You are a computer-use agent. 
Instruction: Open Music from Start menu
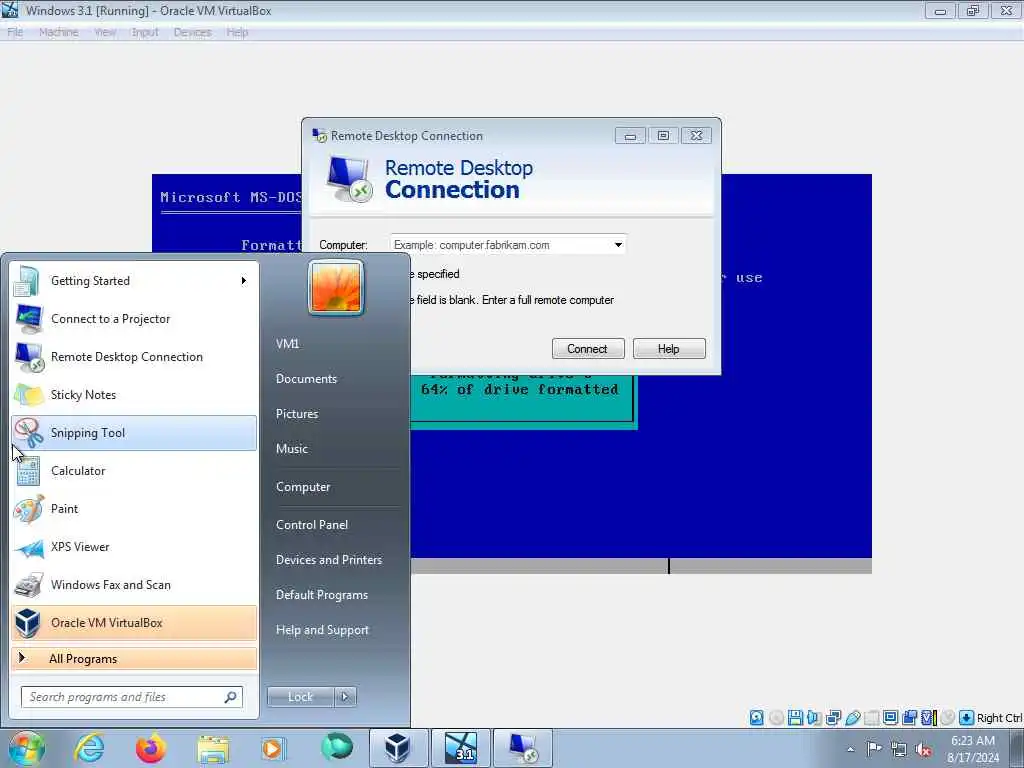click(x=292, y=449)
